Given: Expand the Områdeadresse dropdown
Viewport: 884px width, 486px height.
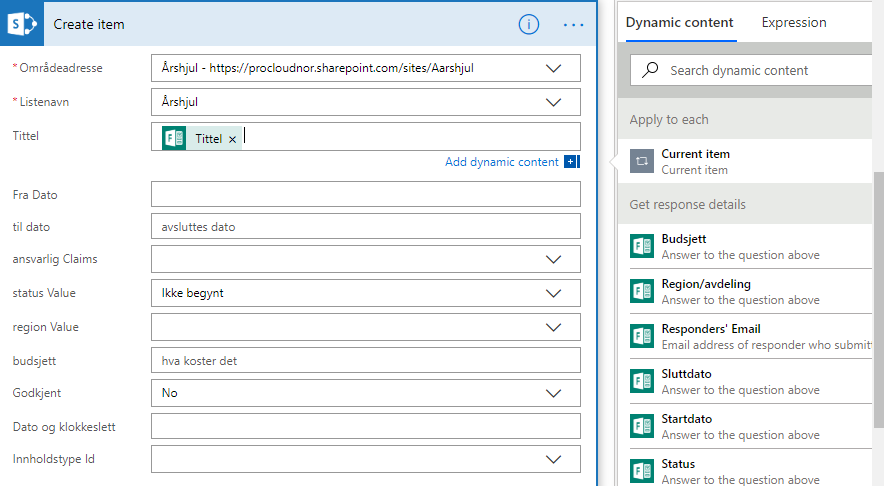Looking at the screenshot, I should click(x=553, y=69).
